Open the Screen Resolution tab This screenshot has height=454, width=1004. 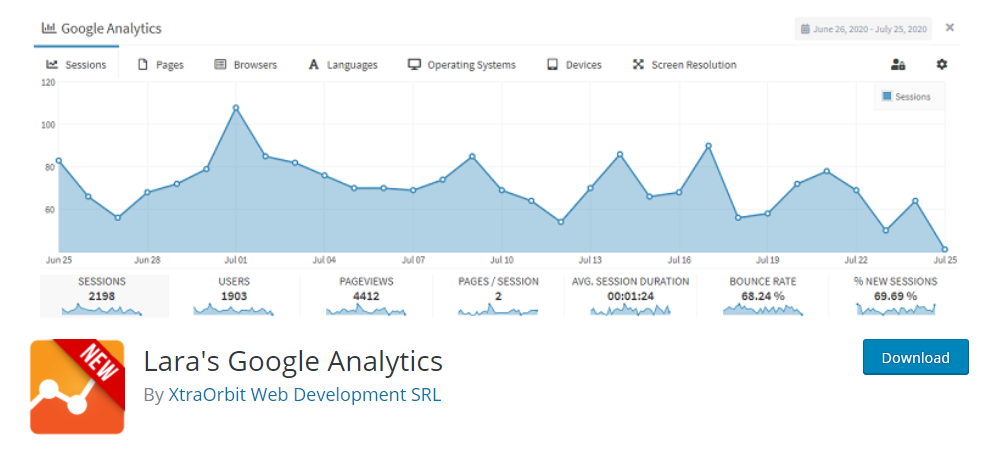[x=684, y=65]
